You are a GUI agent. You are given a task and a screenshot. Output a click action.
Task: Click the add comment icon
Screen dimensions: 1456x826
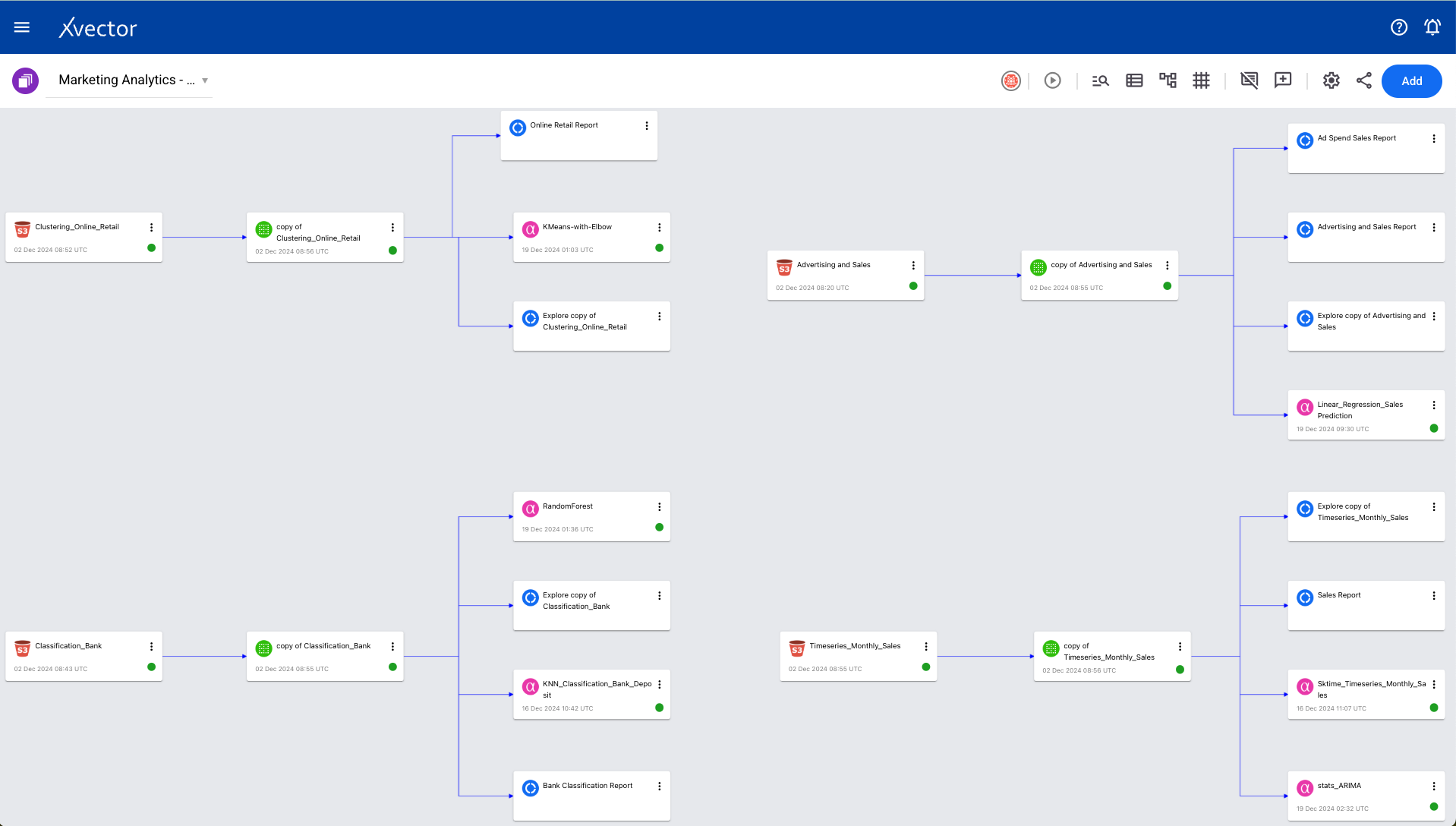[x=1283, y=80]
